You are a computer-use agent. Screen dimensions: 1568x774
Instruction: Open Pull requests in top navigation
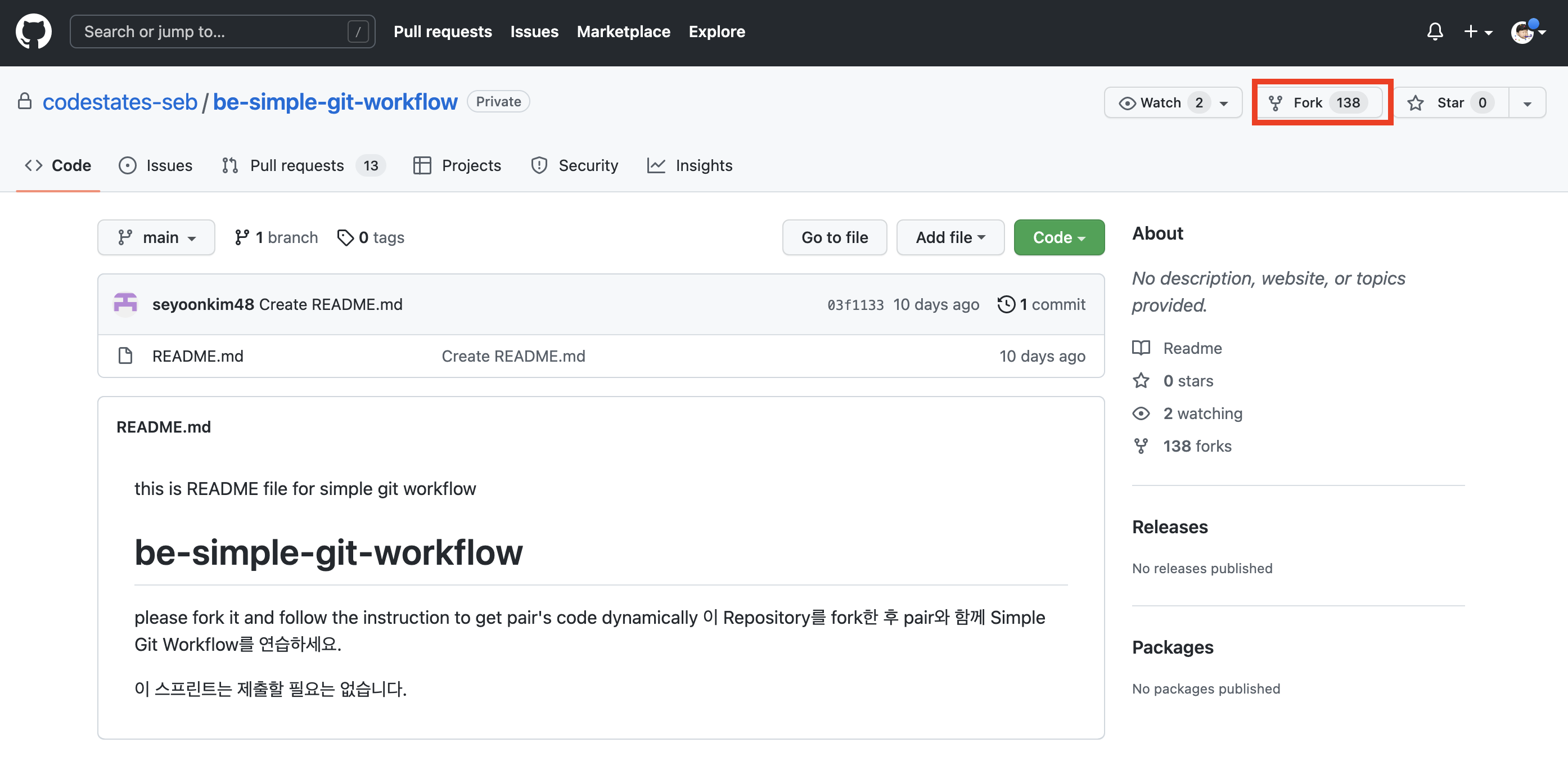[443, 31]
